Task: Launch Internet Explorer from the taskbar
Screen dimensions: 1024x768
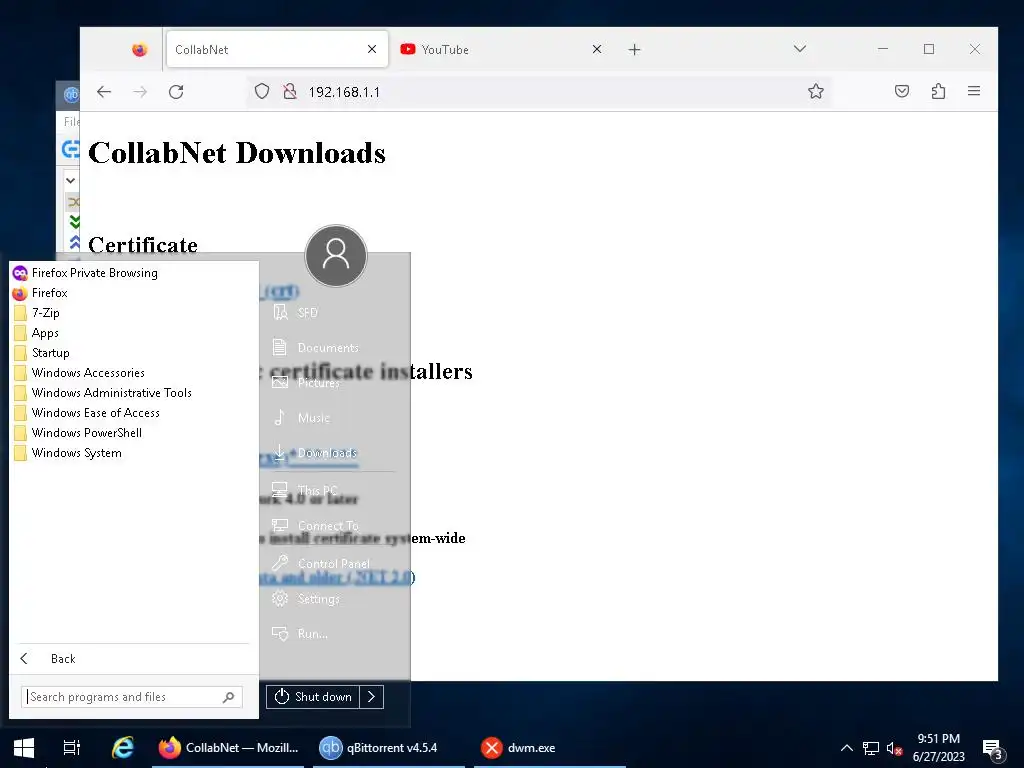Action: pyautogui.click(x=123, y=748)
